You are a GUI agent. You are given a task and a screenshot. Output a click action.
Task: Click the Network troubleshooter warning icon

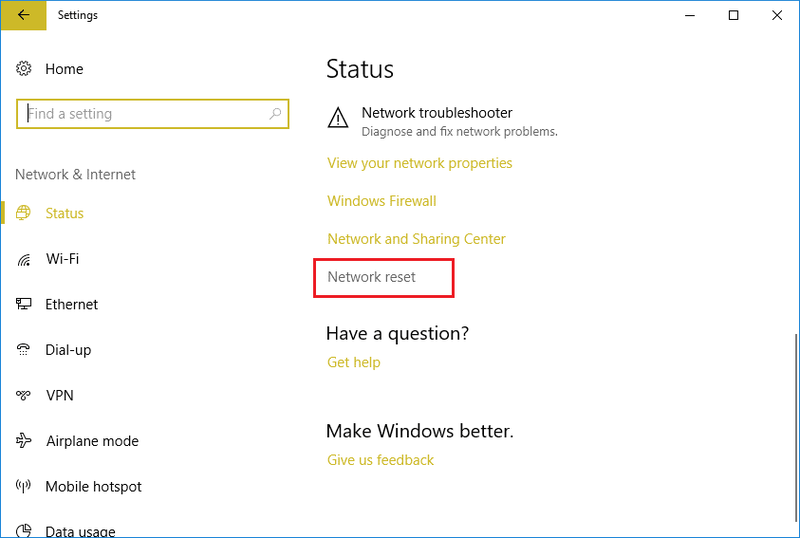point(339,119)
